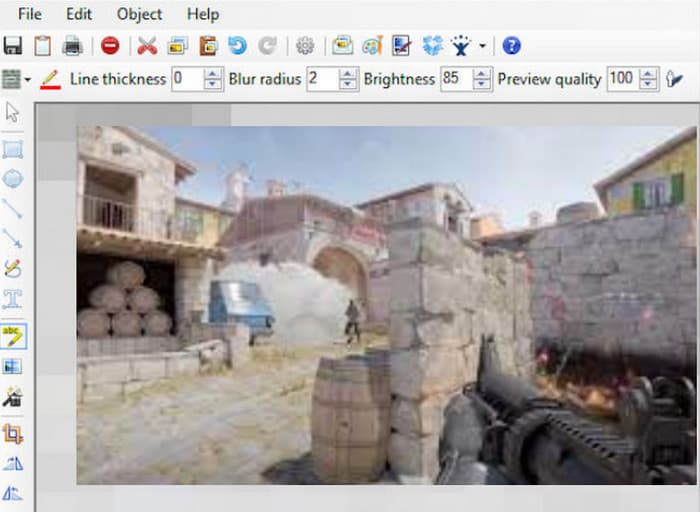Print the image using printer icon

pyautogui.click(x=72, y=46)
